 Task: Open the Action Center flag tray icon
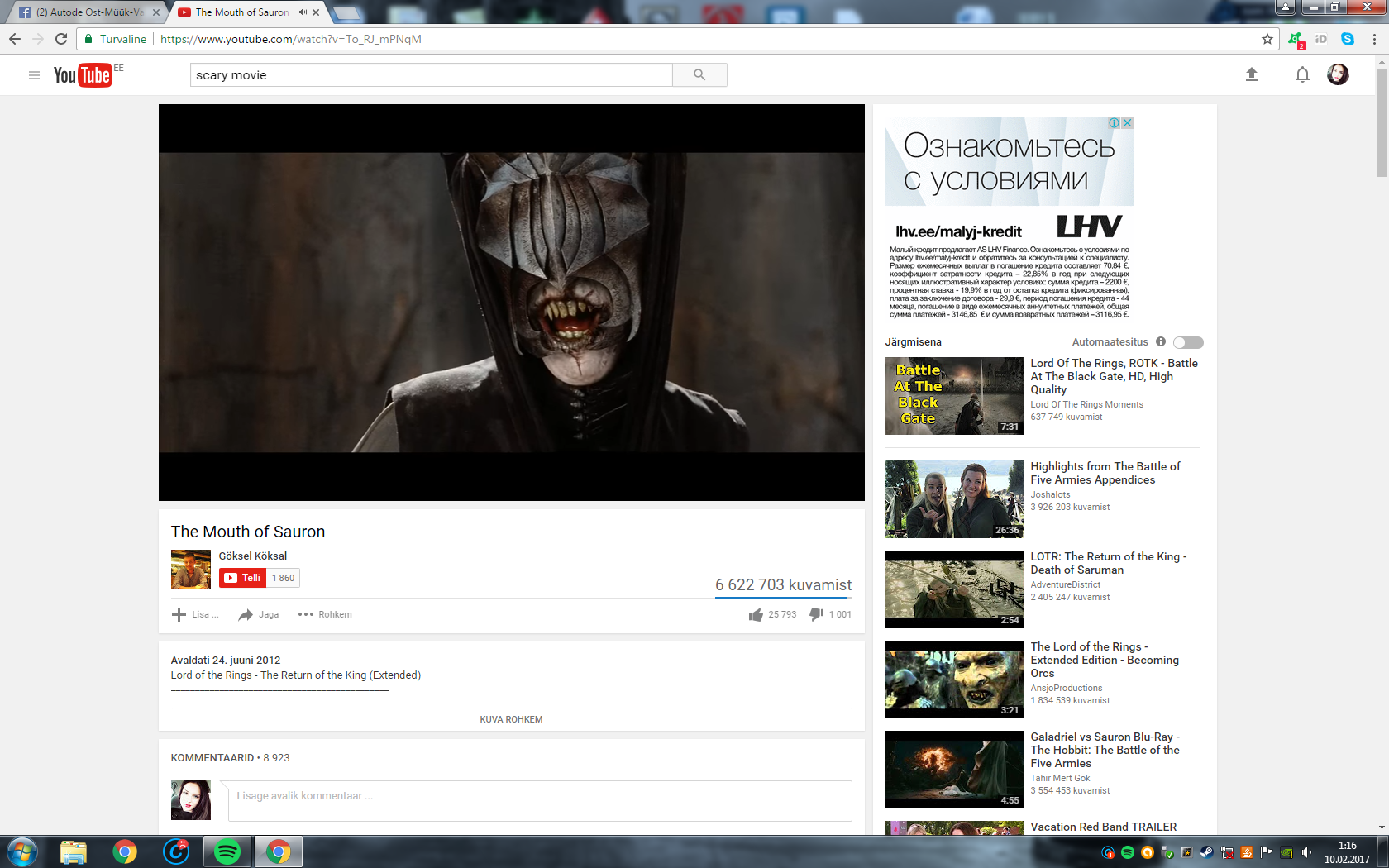click(x=1266, y=852)
